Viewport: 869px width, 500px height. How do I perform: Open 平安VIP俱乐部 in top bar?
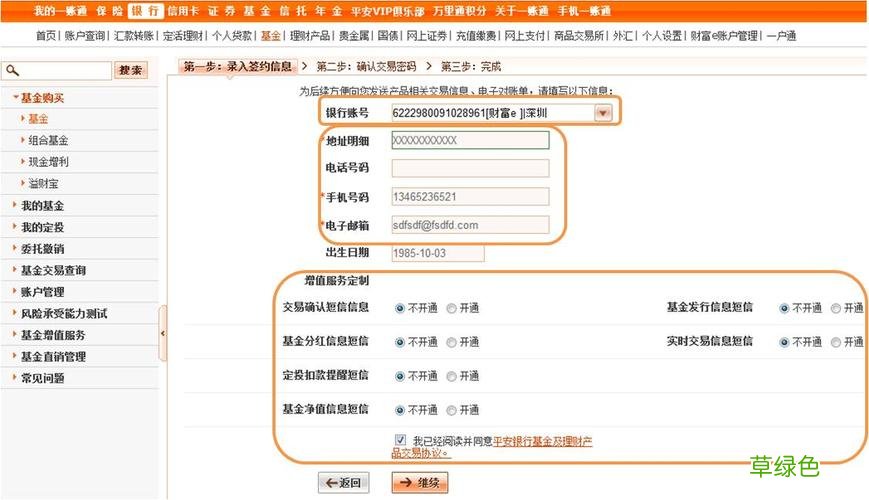point(387,11)
